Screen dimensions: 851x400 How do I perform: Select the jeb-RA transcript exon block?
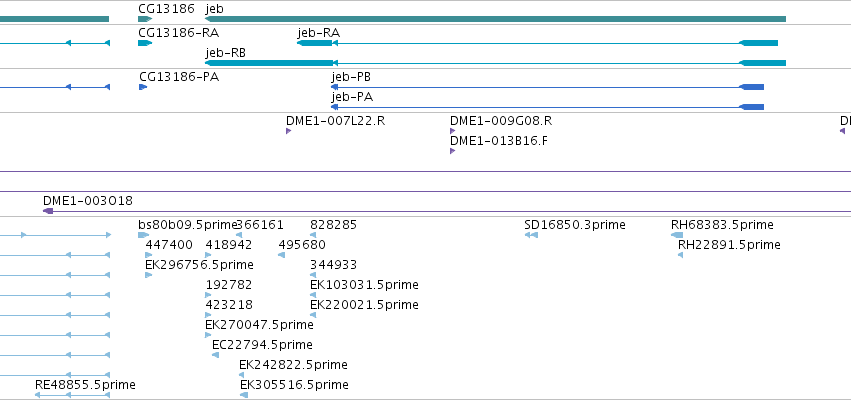pos(315,43)
